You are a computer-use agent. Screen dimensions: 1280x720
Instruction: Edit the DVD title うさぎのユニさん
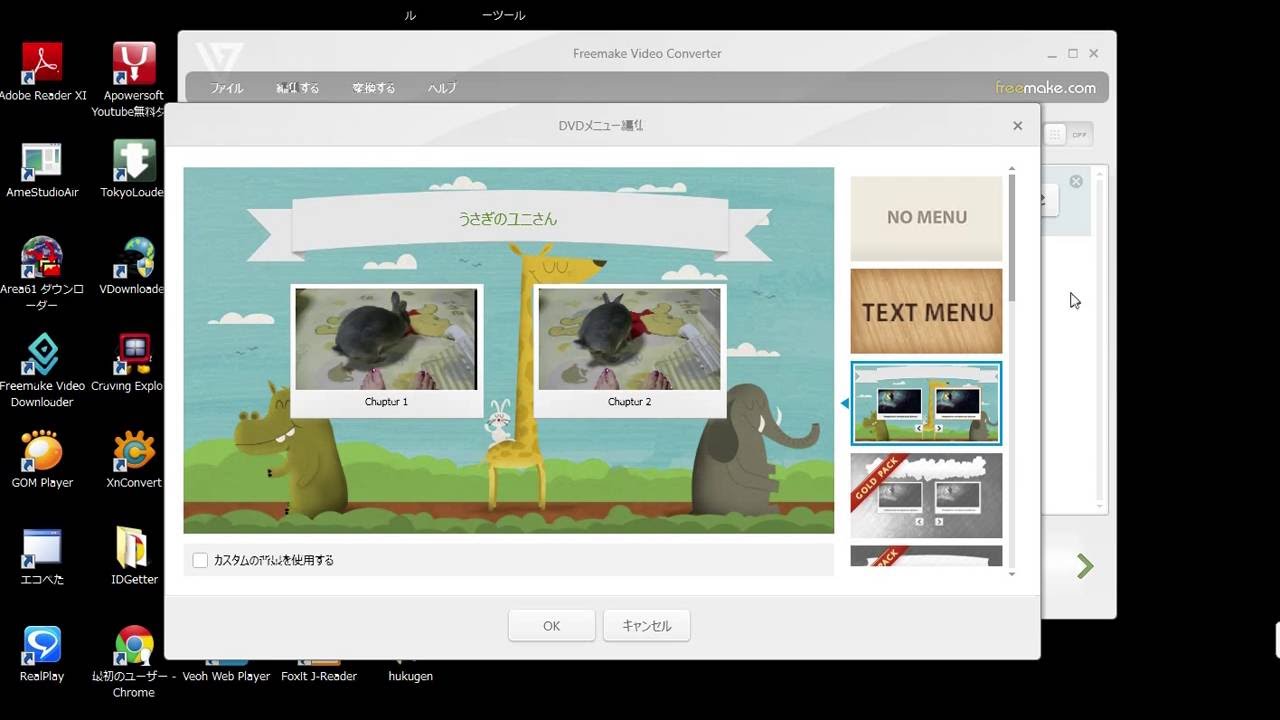[508, 219]
